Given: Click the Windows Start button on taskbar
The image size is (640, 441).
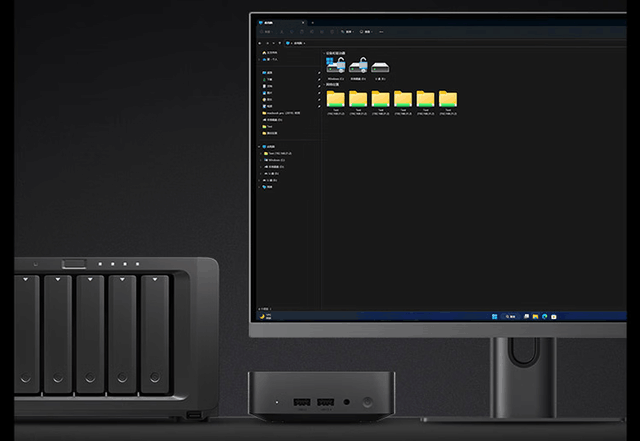Looking at the screenshot, I should 492,316.
